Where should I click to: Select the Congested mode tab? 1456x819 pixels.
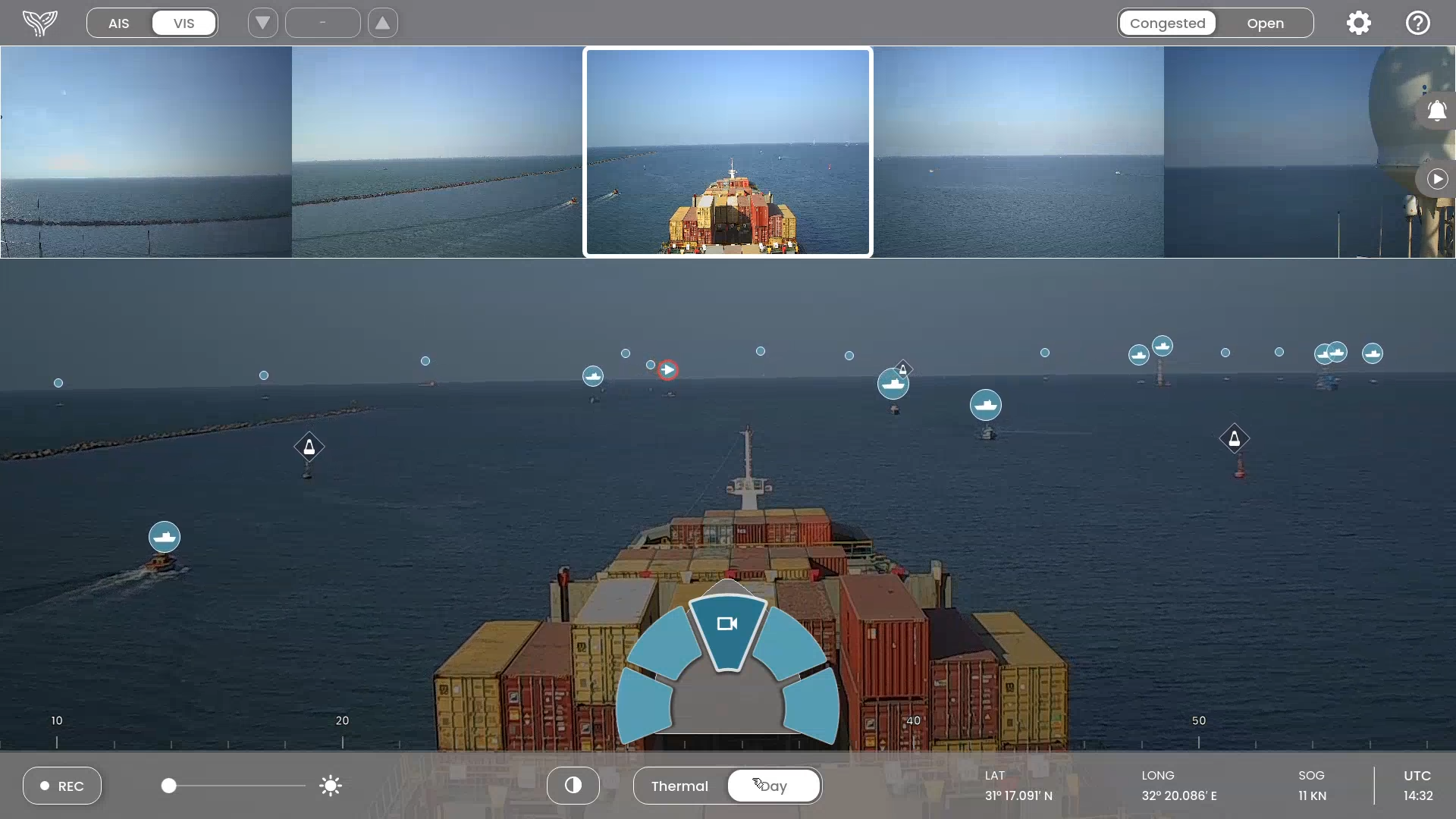pyautogui.click(x=1167, y=23)
